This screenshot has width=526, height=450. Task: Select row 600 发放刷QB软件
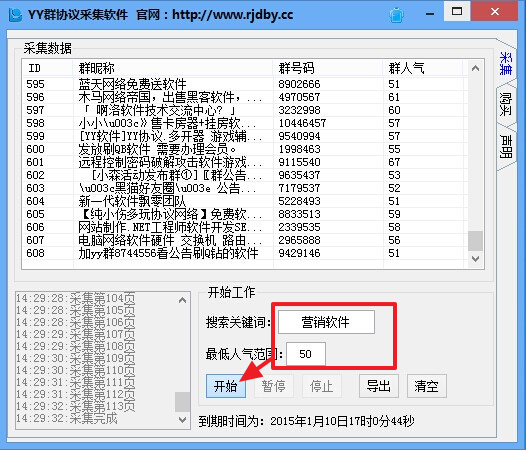click(245, 149)
